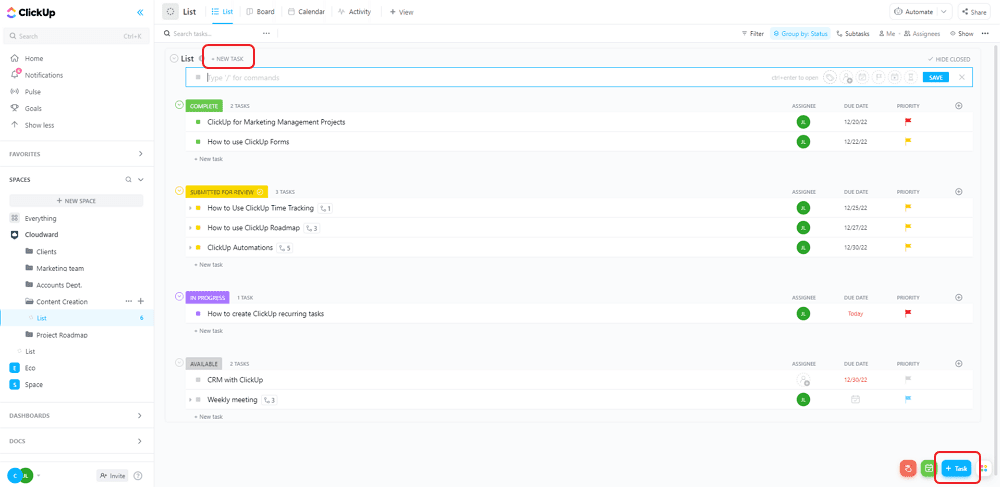Viewport: 1000px width, 487px height.
Task: Assign user to new task
Action: click(x=846, y=77)
